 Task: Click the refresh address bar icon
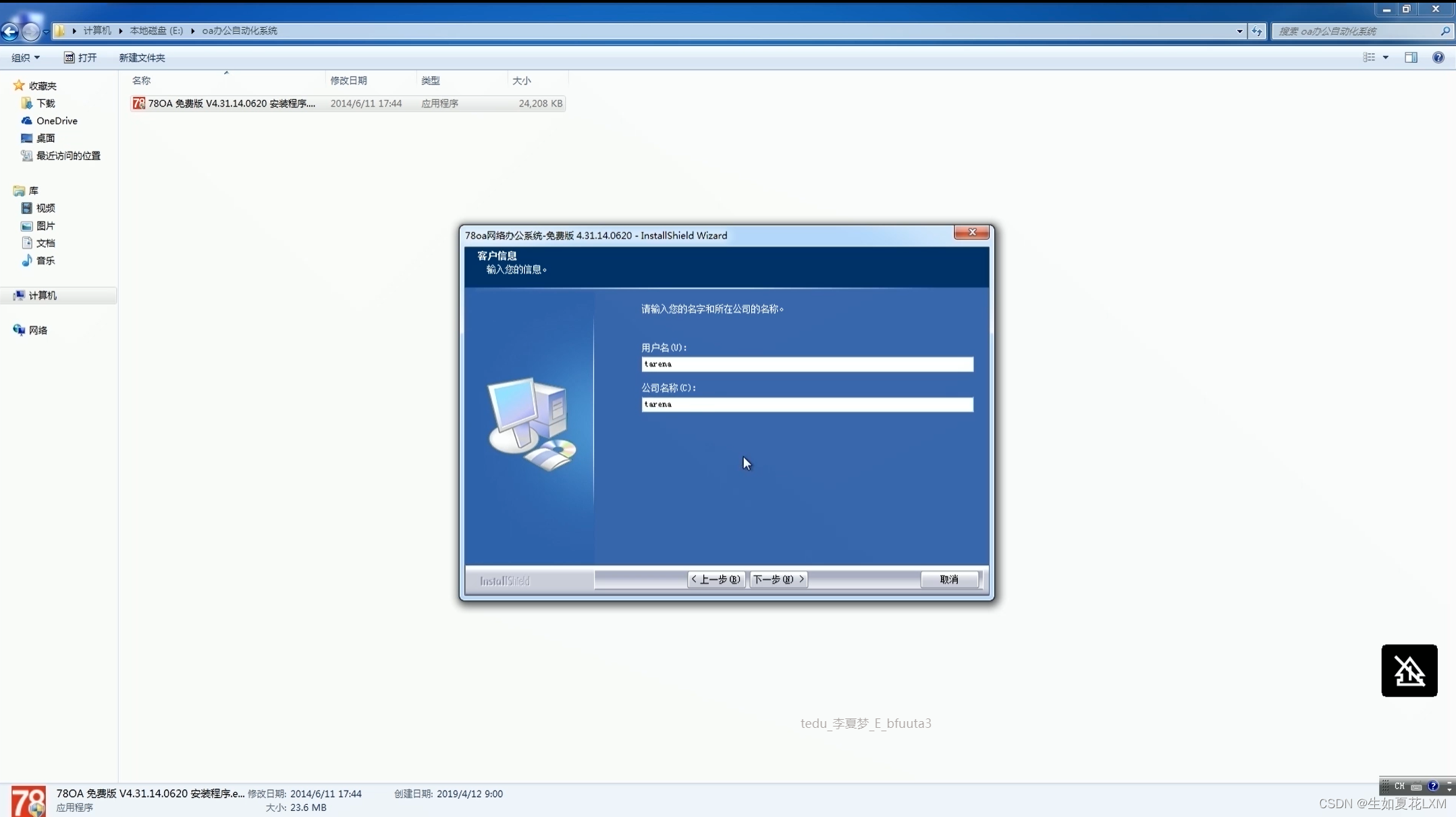pyautogui.click(x=1256, y=31)
